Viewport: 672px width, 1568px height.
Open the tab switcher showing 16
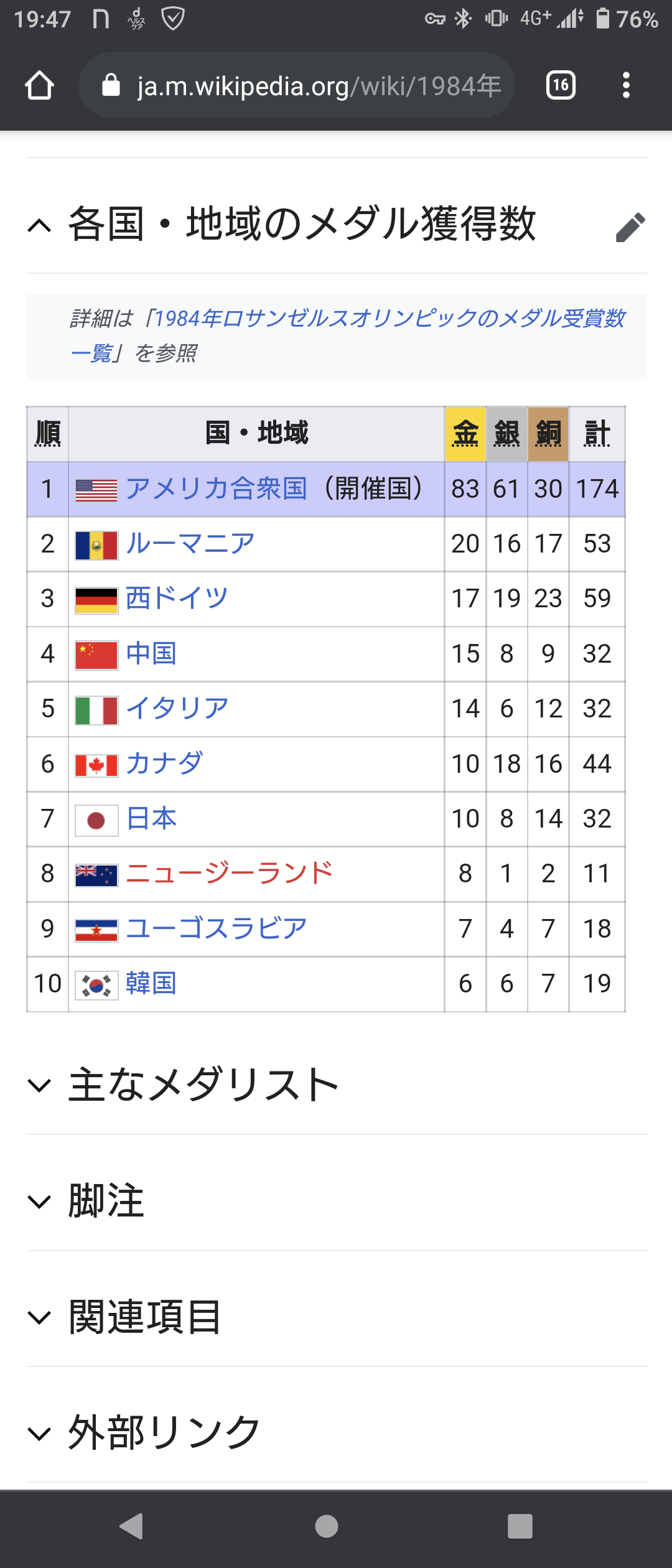560,85
